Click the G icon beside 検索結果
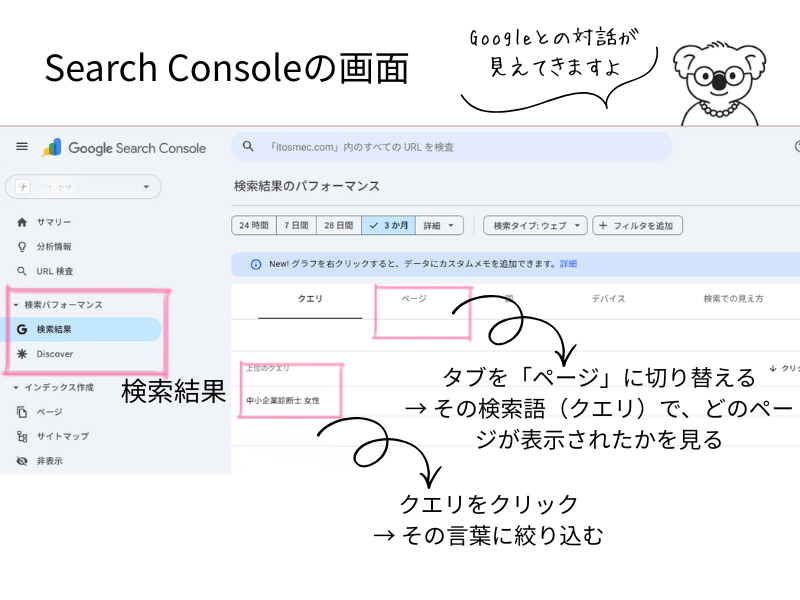The image size is (800, 600). pyautogui.click(x=21, y=329)
